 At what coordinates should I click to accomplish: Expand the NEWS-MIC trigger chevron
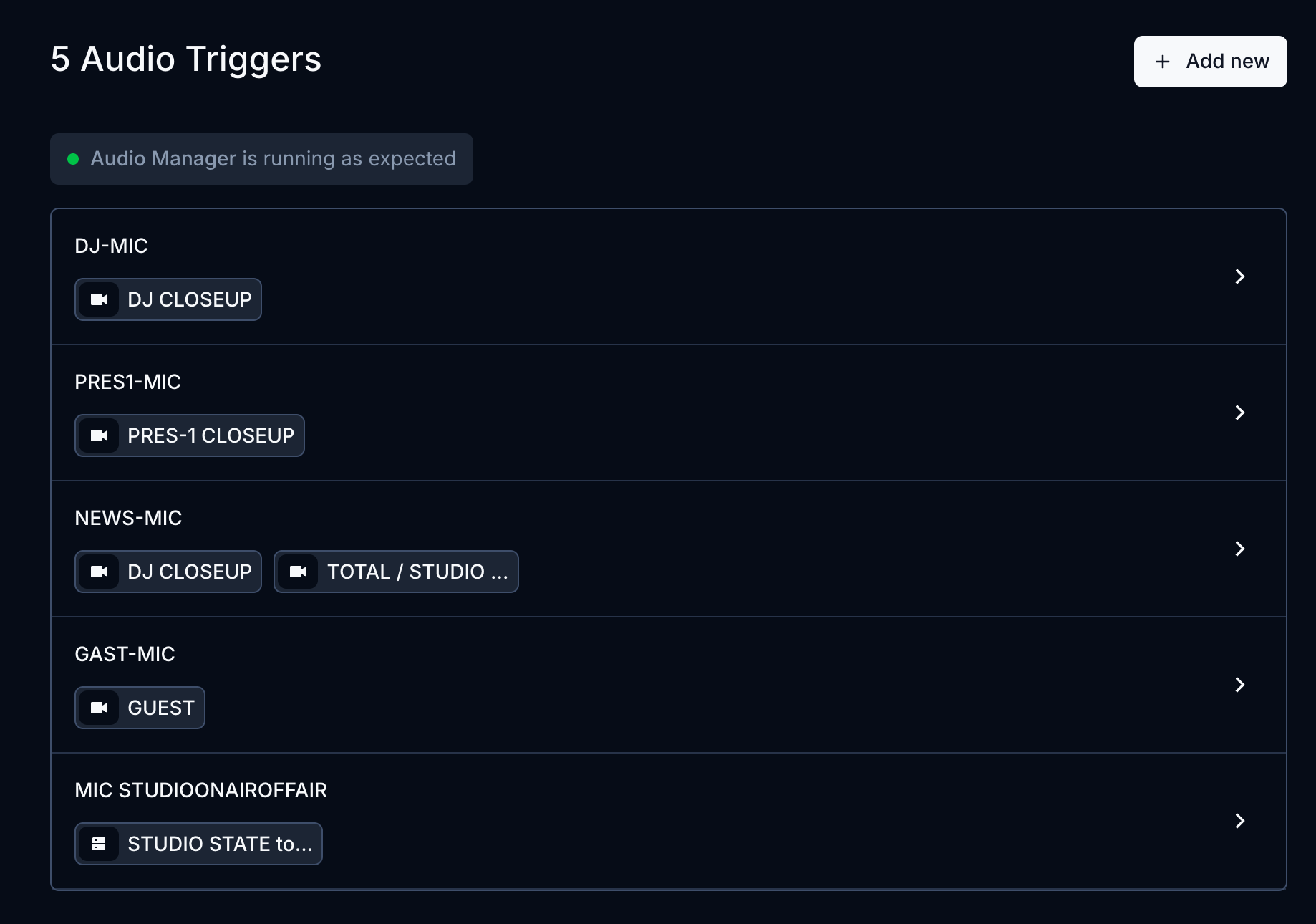point(1240,549)
